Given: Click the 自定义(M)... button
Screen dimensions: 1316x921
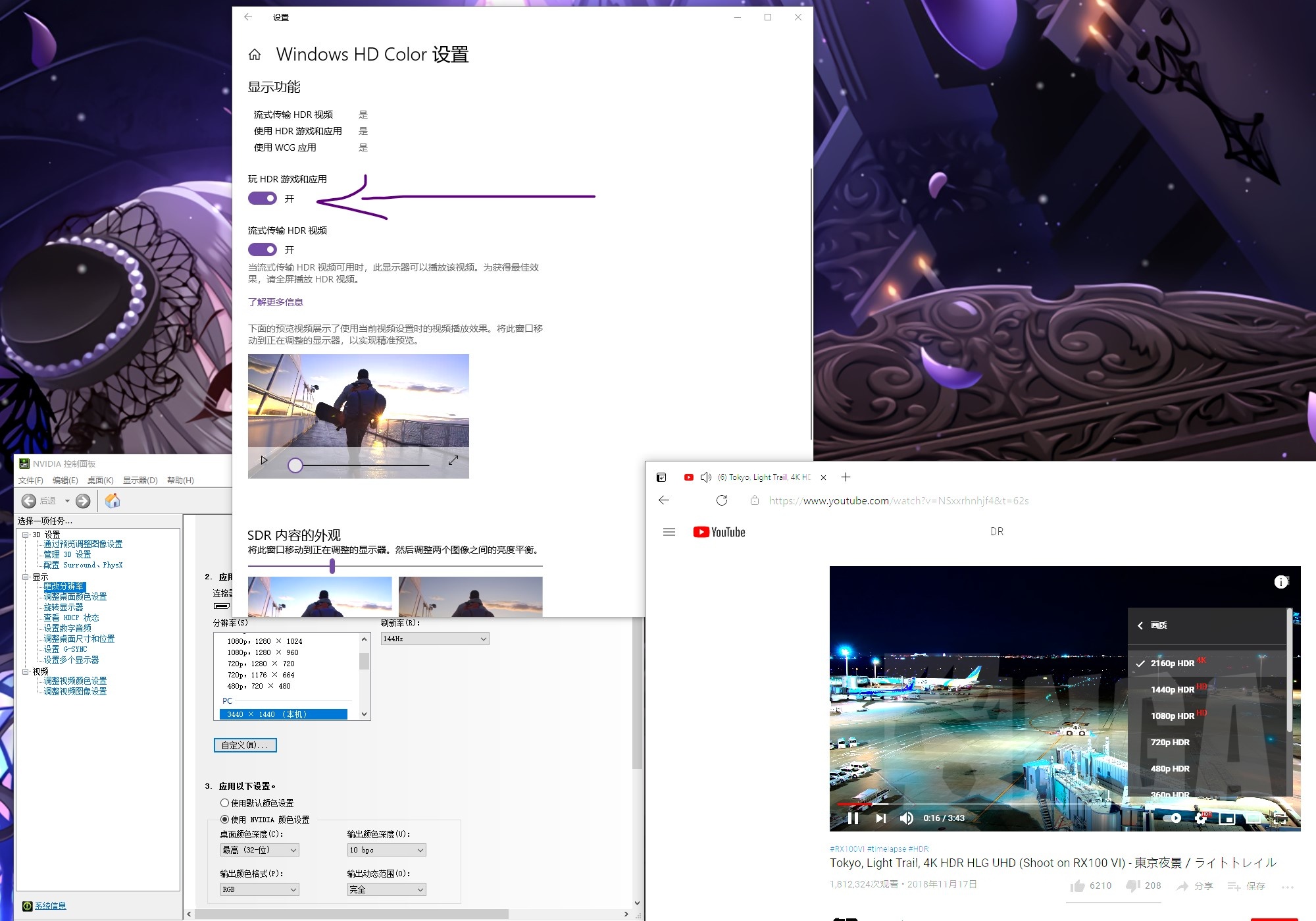Looking at the screenshot, I should (245, 745).
